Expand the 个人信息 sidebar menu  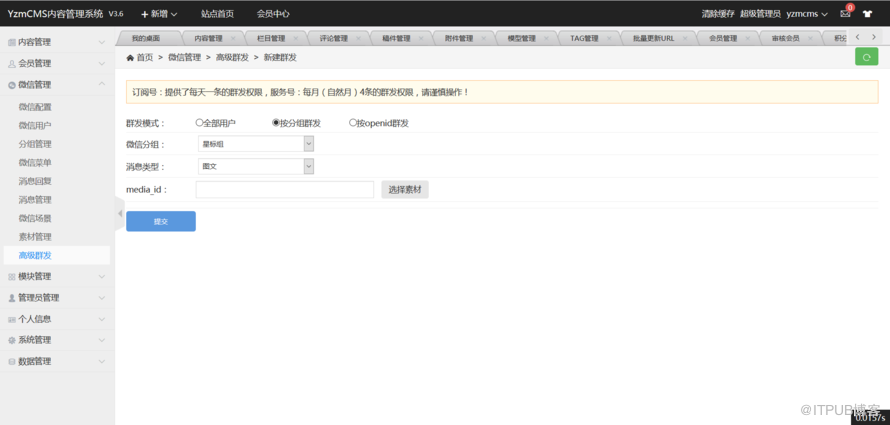click(x=55, y=319)
